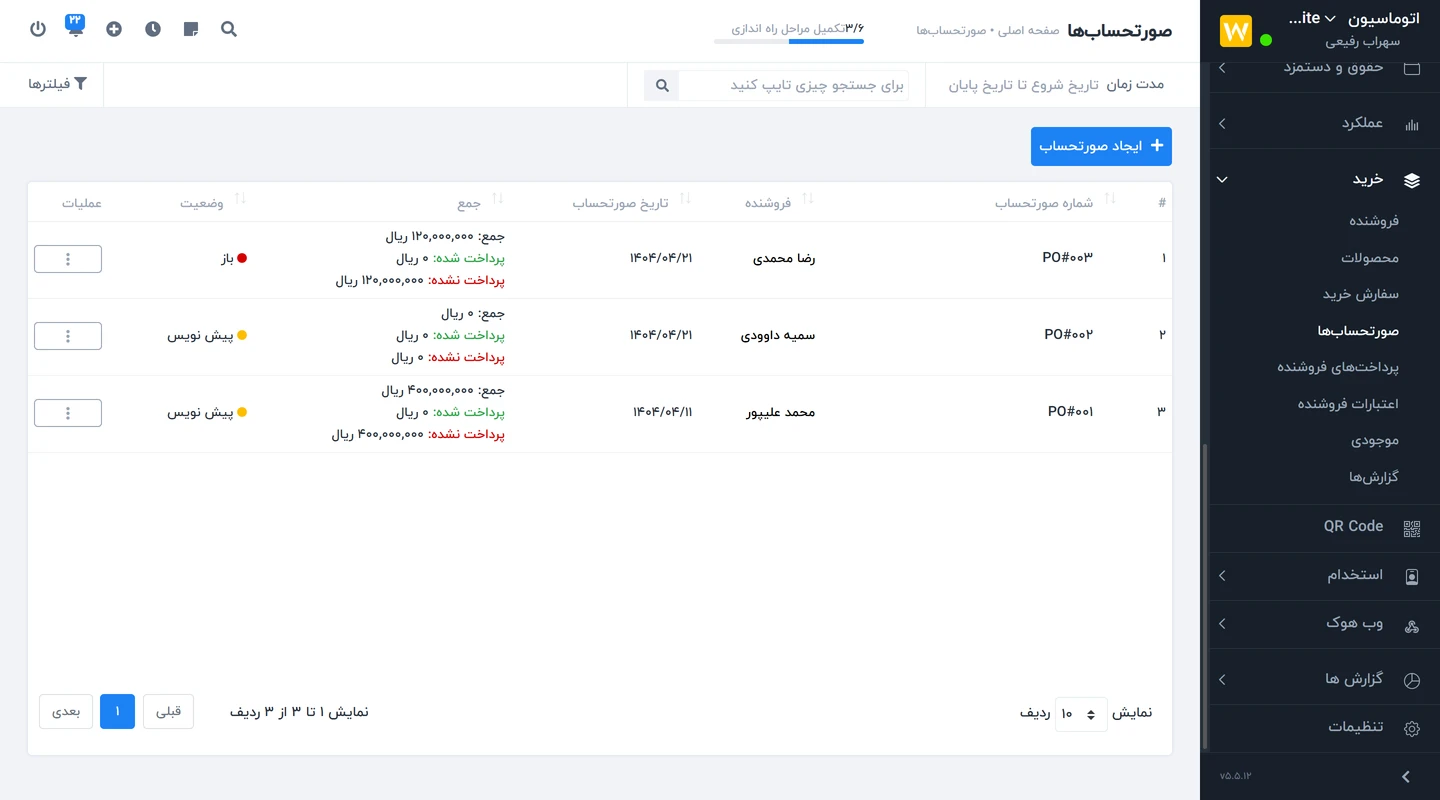Click the تنظیمات gear icon

[1412, 729]
